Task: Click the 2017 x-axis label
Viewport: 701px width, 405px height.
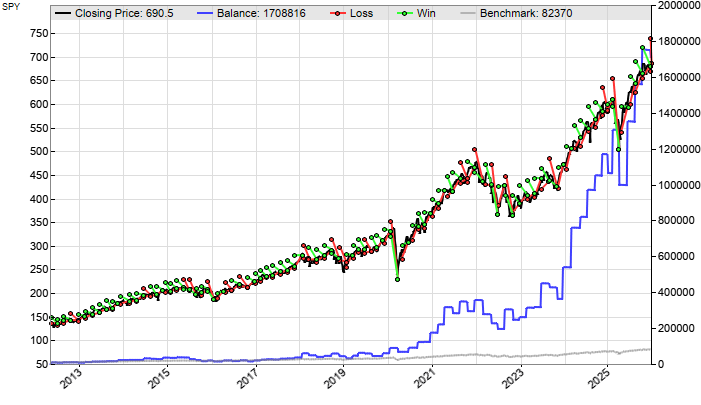Action: pos(247,378)
